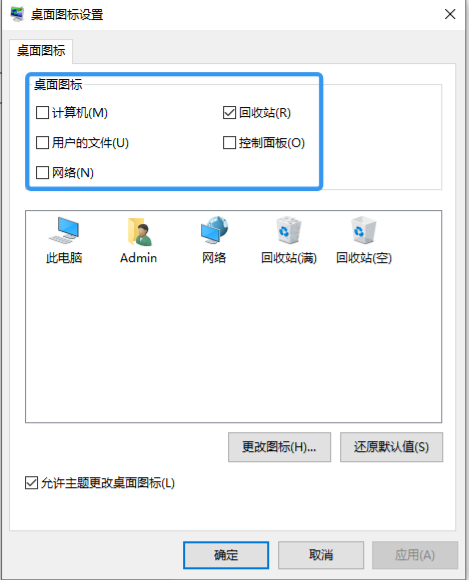This screenshot has height=580, width=469.
Task: Click empty area of icon preview list
Action: 233,344
